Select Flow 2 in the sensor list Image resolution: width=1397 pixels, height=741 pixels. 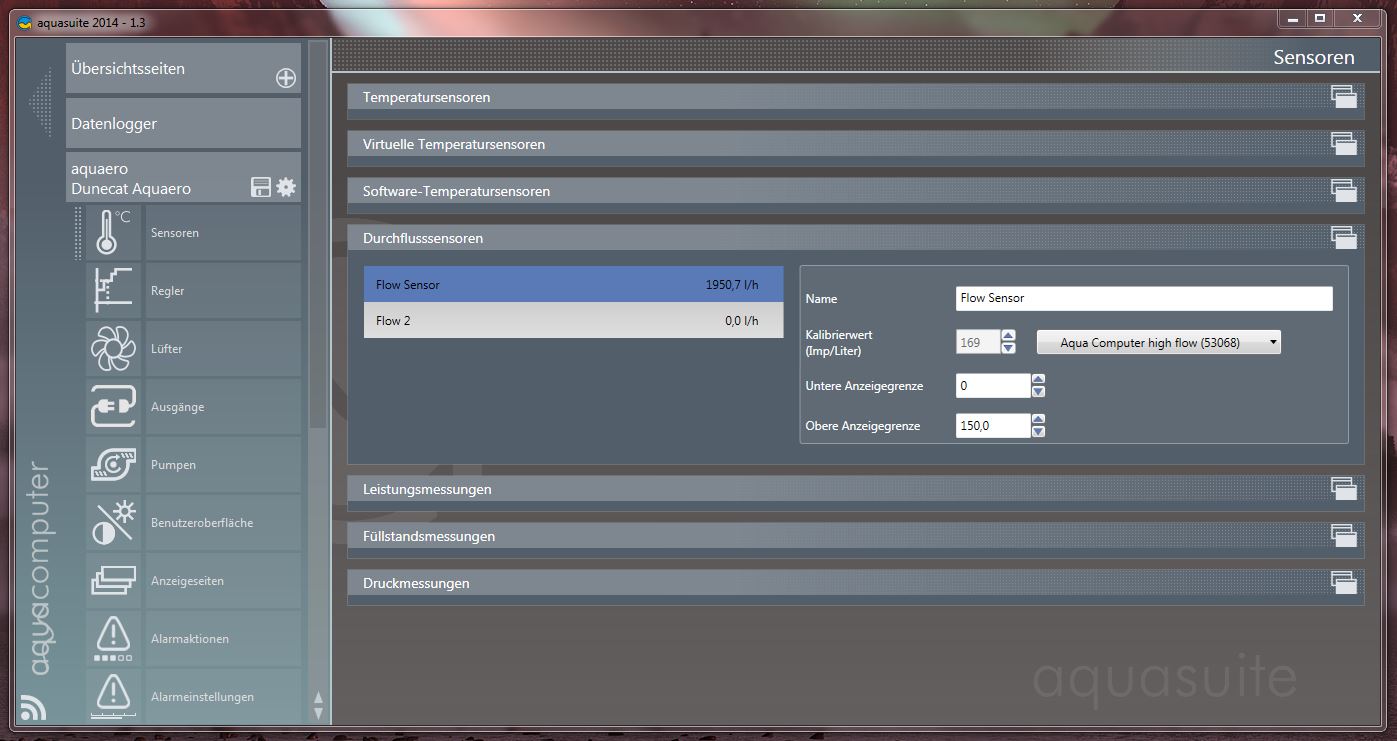click(573, 321)
